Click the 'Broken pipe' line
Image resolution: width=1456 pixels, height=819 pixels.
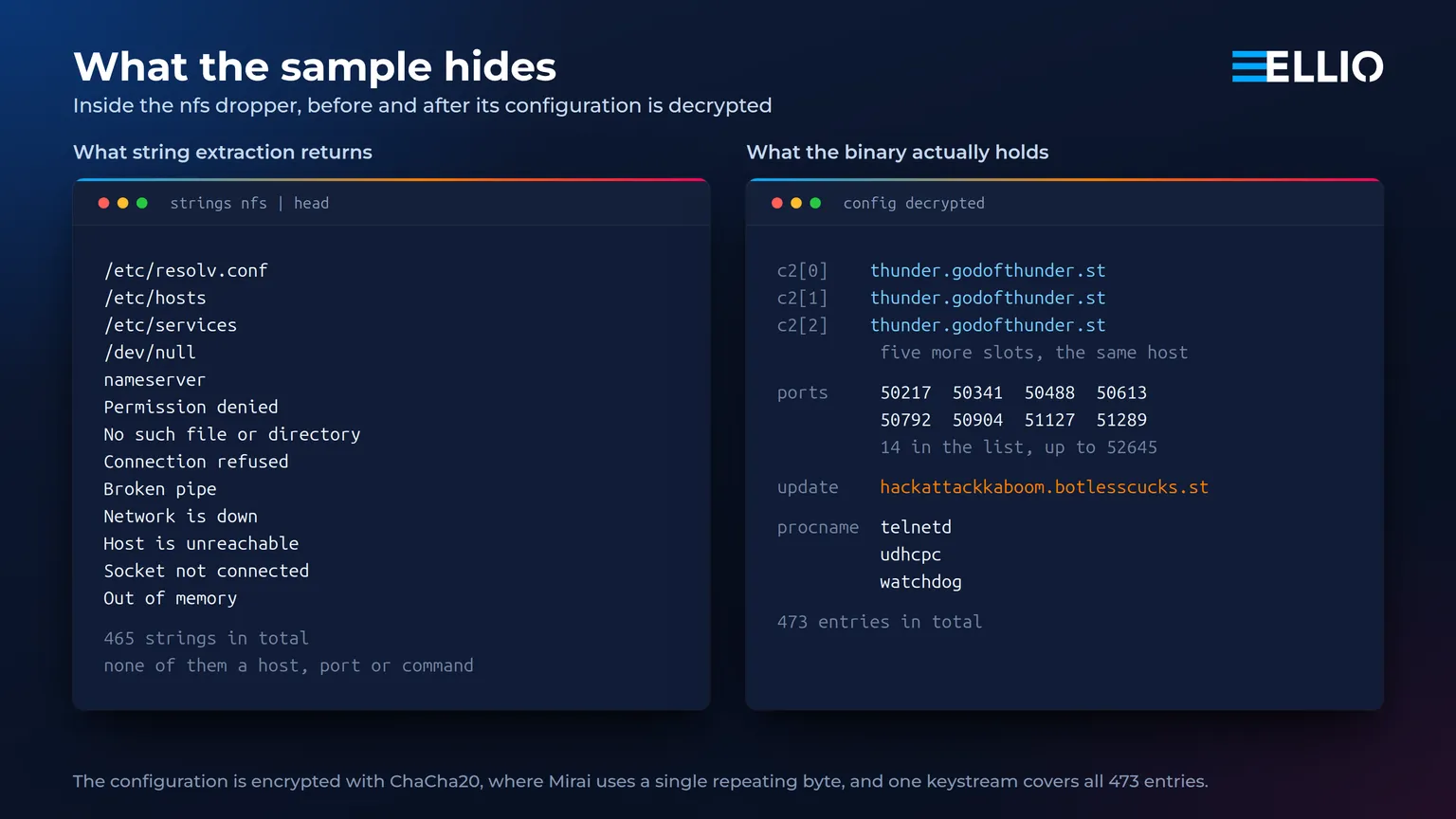(160, 489)
